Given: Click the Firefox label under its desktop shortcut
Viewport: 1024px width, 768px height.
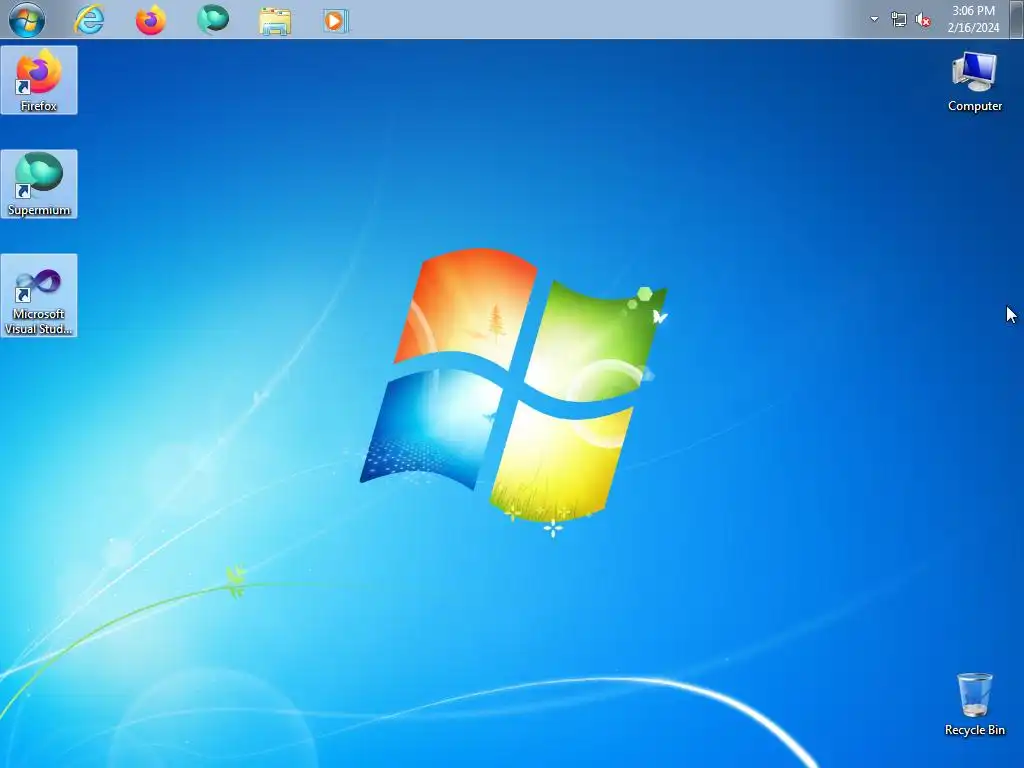Looking at the screenshot, I should tap(39, 106).
